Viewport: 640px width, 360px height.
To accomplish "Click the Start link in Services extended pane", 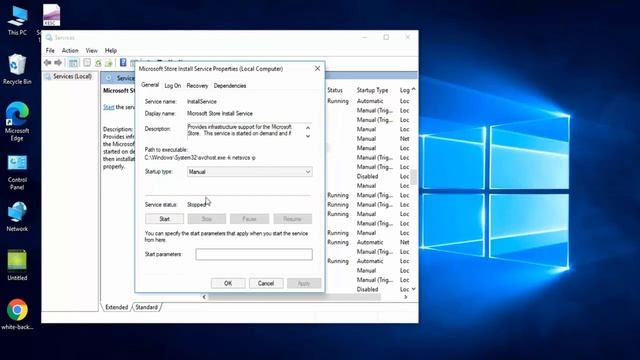I will coord(108,107).
